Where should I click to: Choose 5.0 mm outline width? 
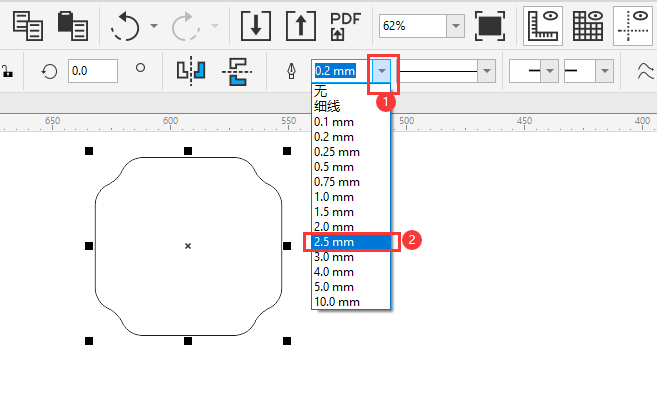point(351,287)
